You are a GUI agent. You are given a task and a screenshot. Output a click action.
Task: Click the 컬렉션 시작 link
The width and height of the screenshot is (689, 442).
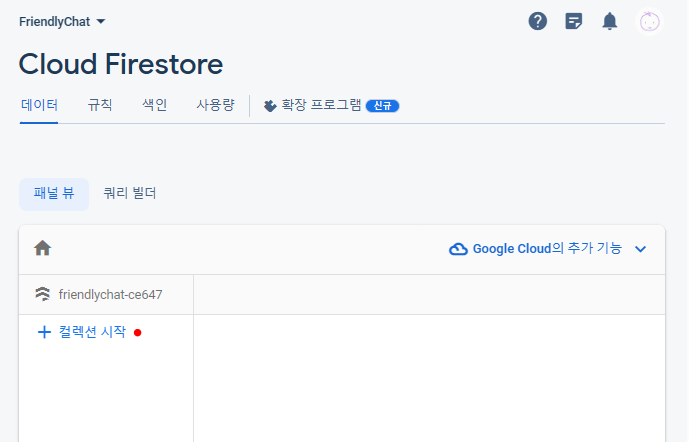click(92, 332)
